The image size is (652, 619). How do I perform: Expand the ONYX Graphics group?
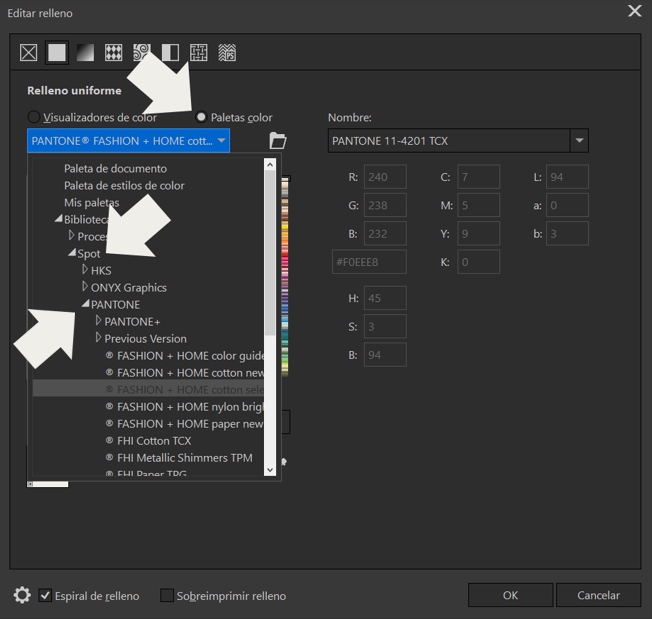(x=85, y=287)
